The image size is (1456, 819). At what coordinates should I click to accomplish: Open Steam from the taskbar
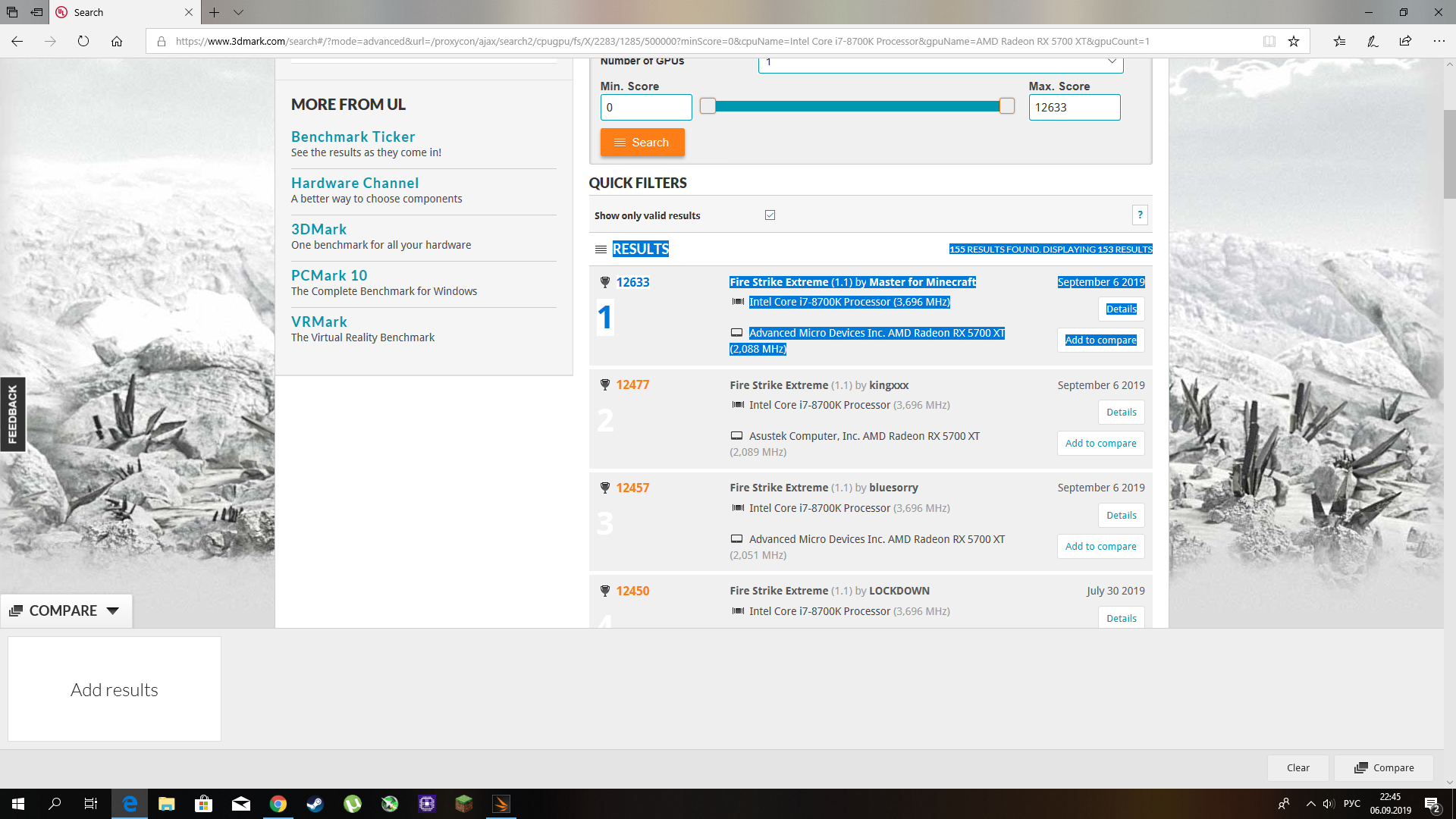click(x=315, y=804)
